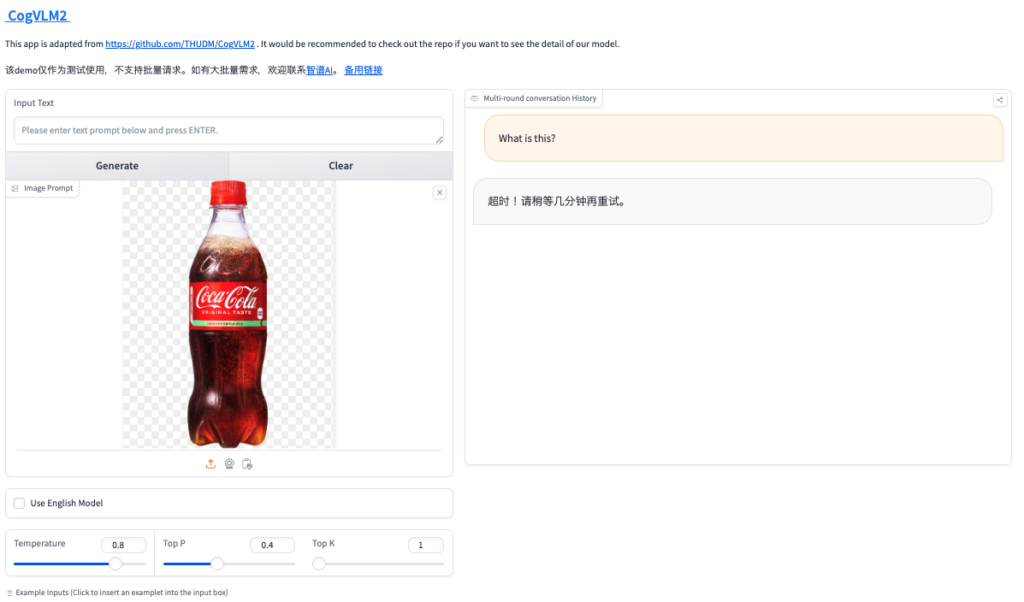Click the paste from clipboard icon

point(247,464)
